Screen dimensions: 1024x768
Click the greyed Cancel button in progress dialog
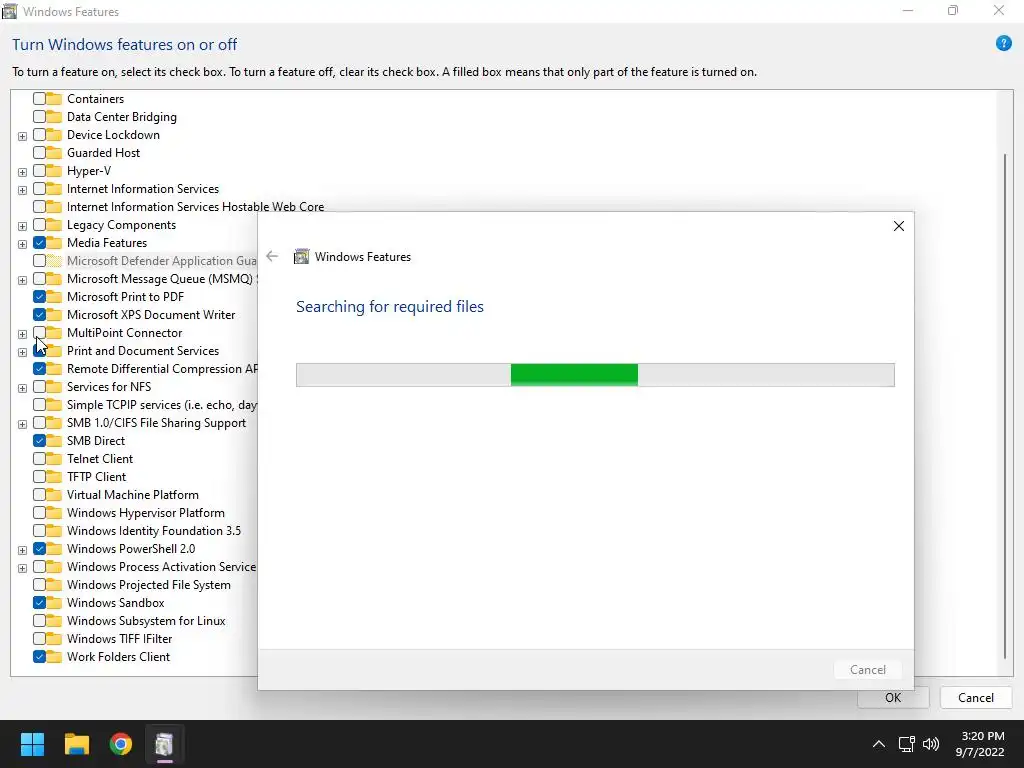[868, 669]
